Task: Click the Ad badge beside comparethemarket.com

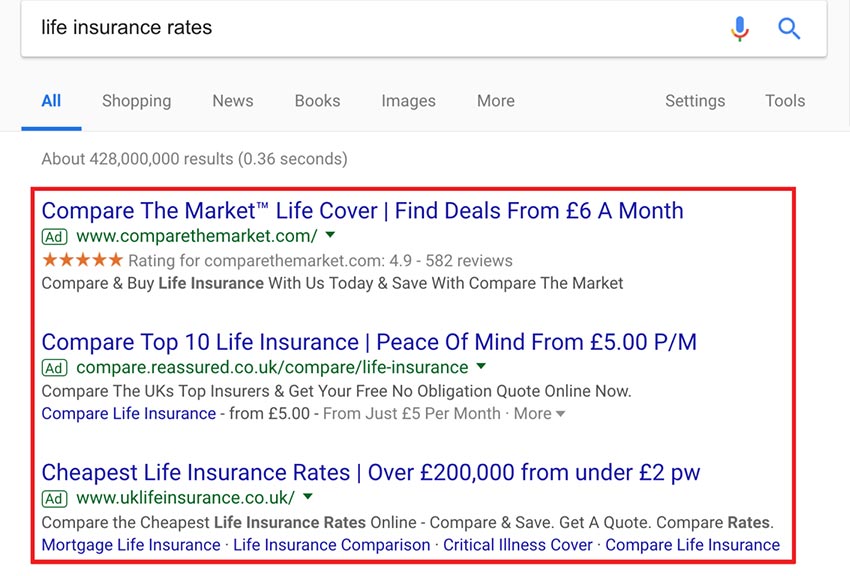Action: (x=54, y=237)
